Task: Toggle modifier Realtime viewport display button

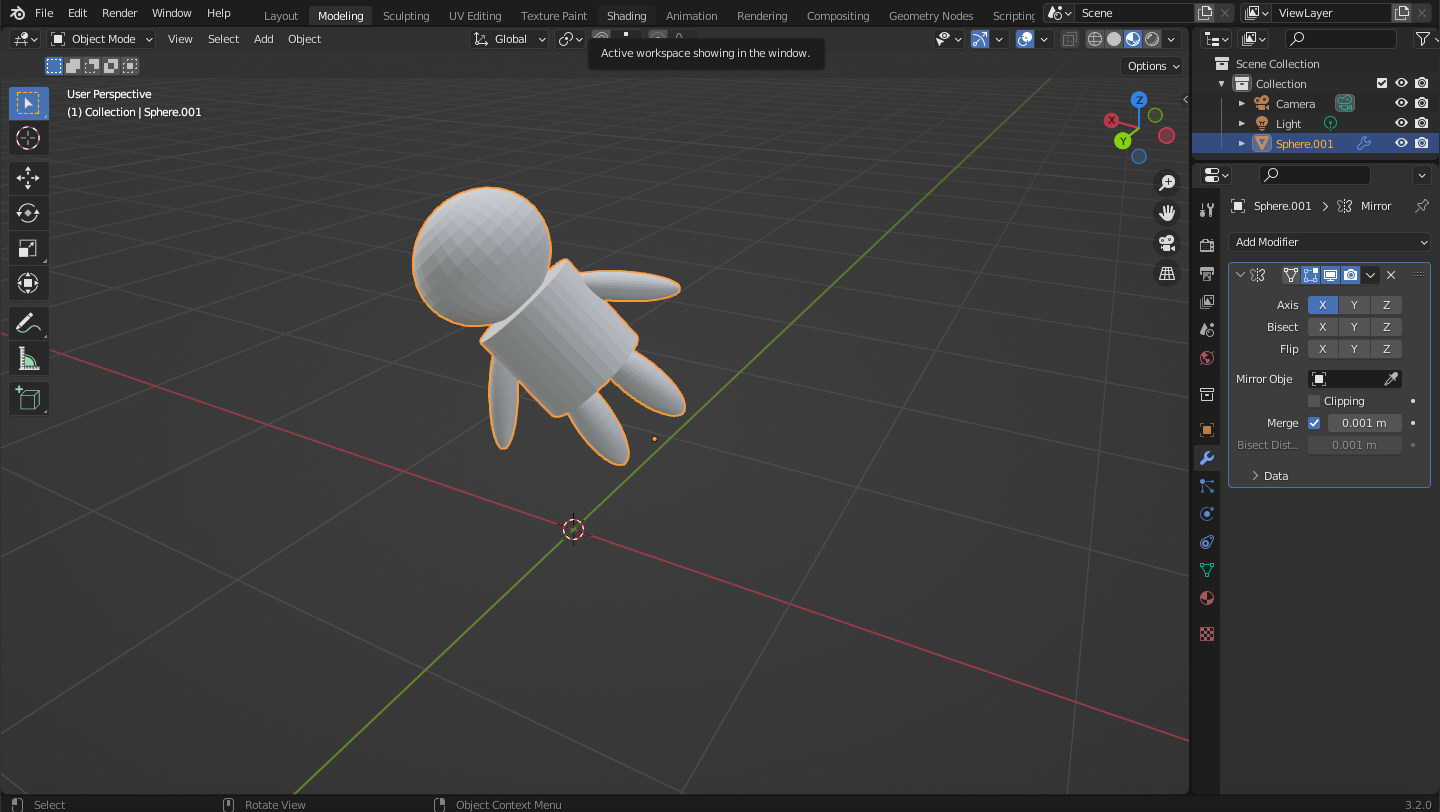Action: [1330, 275]
